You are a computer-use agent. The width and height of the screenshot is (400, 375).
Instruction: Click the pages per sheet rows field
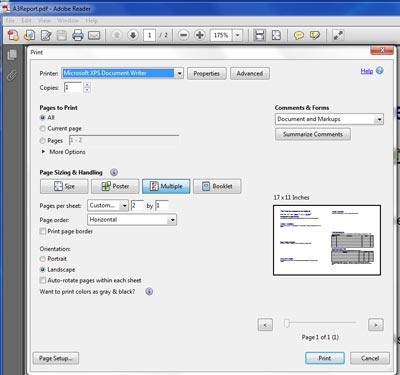162,206
